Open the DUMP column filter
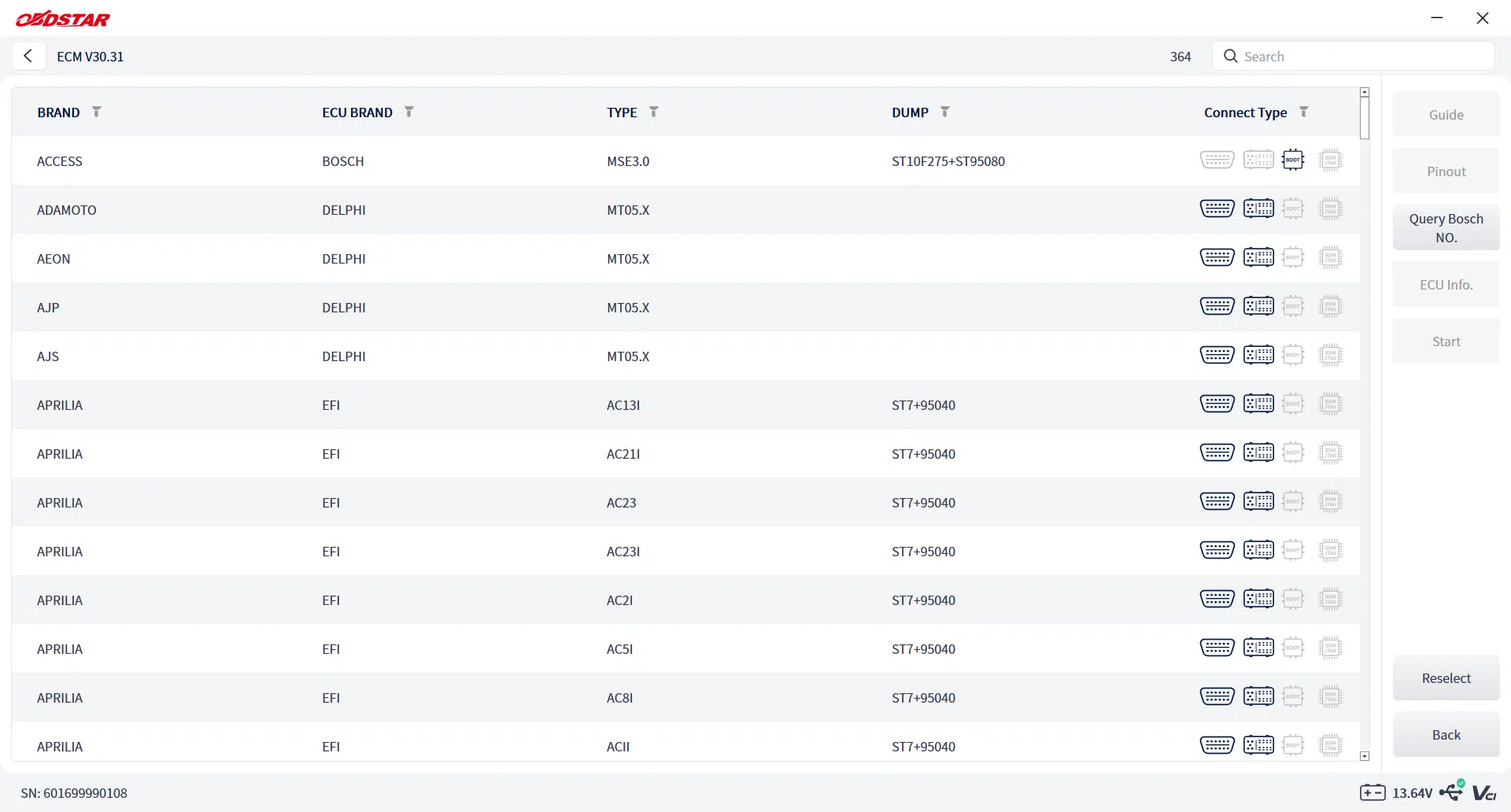Viewport: 1511px width, 812px height. point(945,112)
